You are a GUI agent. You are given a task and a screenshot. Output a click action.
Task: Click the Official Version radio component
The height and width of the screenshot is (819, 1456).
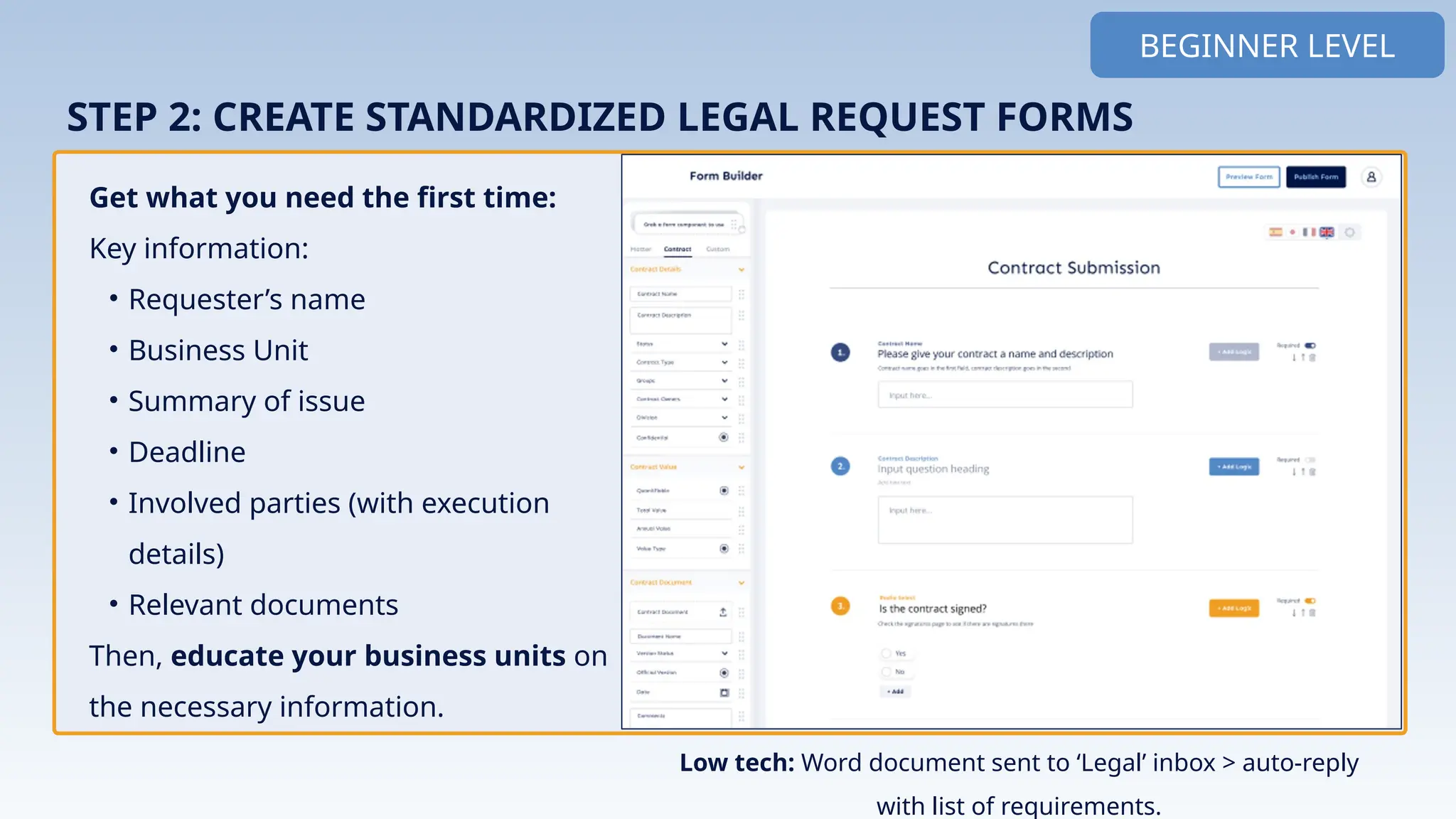tap(724, 673)
